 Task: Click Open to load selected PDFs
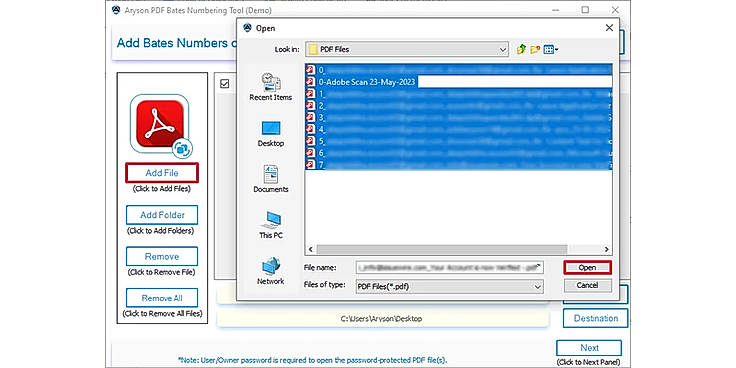[x=588, y=268]
